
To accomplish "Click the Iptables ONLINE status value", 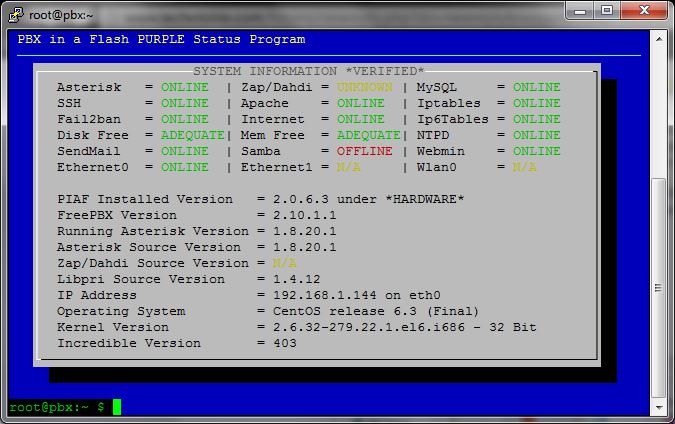I will 536,103.
